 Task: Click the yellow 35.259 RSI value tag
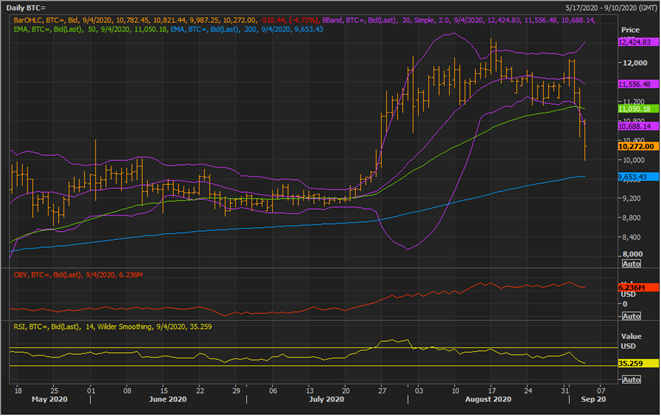click(638, 363)
